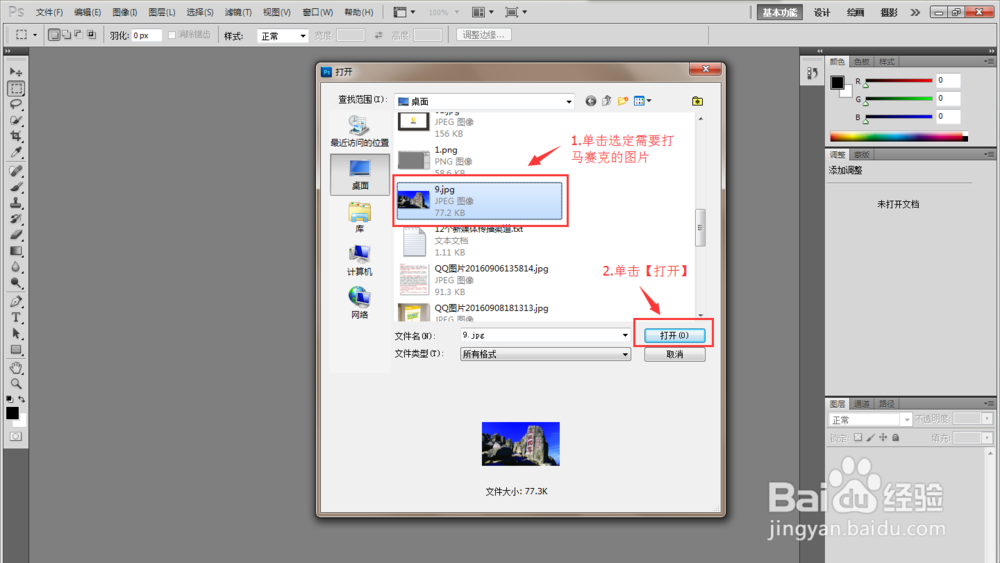1000x563 pixels.
Task: Click the 取消 cancel button
Action: (x=674, y=355)
